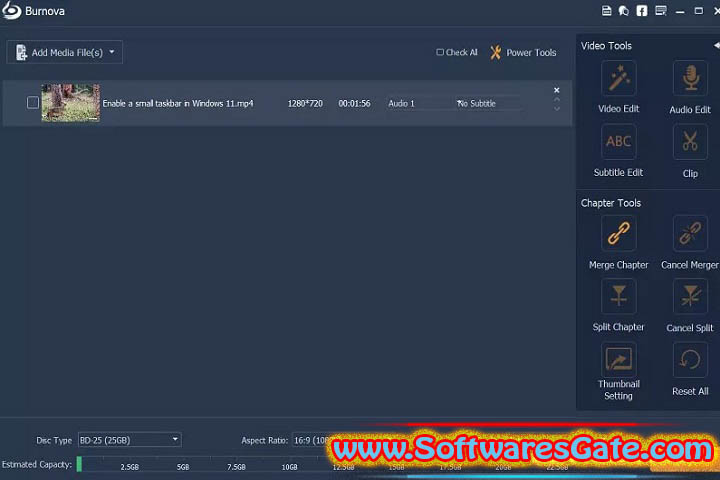
Task: Click the Reset All icon
Action: click(x=690, y=360)
